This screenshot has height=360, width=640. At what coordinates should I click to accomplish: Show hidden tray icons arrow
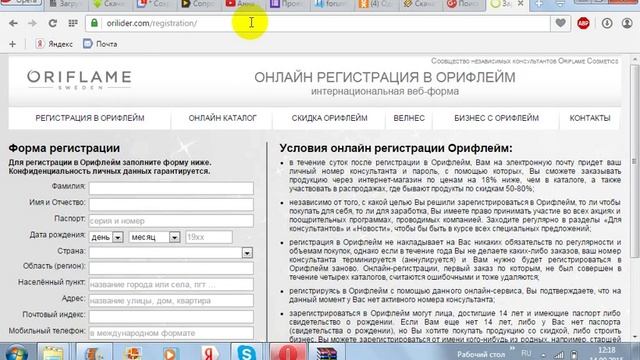click(543, 355)
